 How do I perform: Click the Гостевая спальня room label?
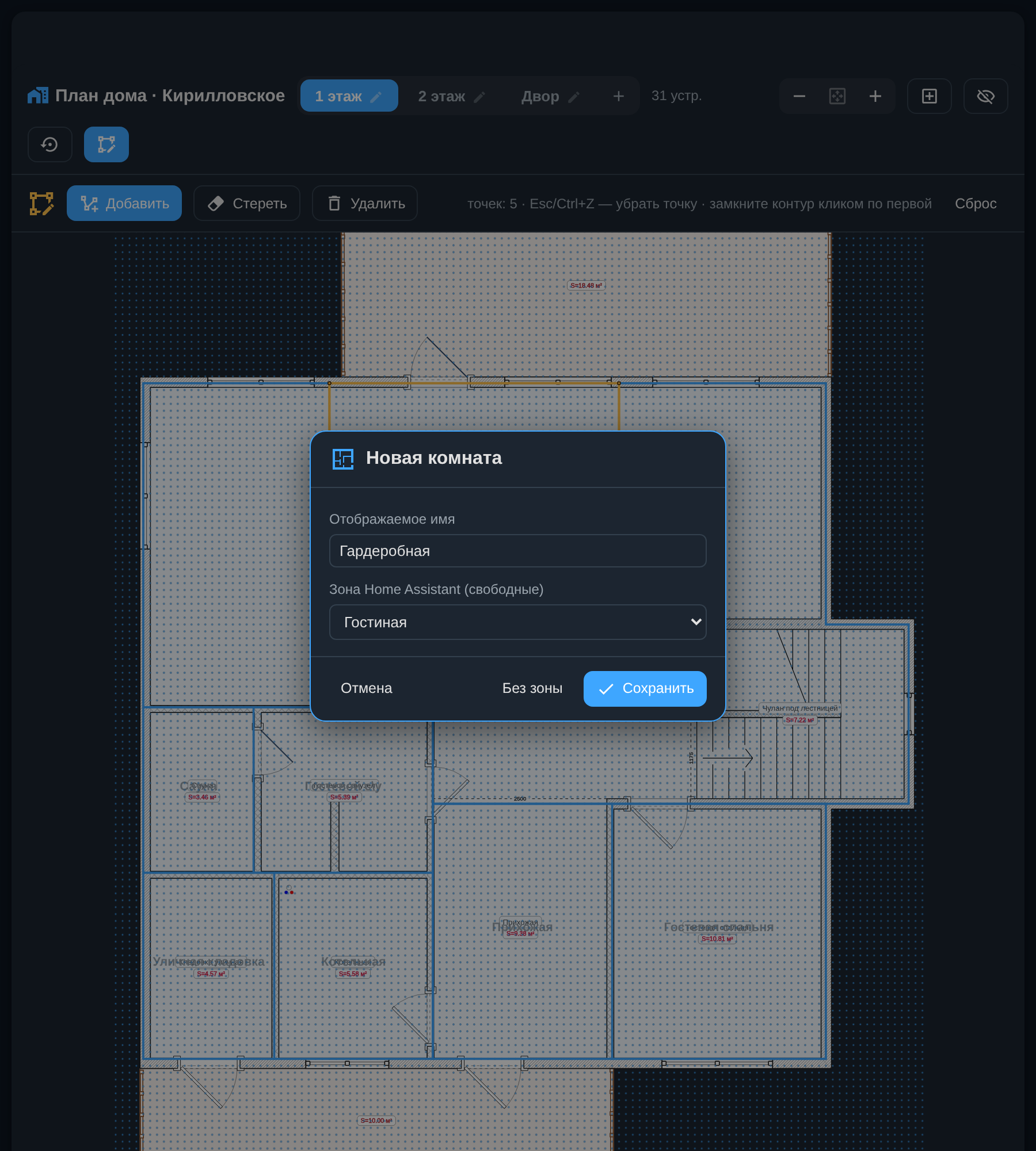pyautogui.click(x=718, y=927)
